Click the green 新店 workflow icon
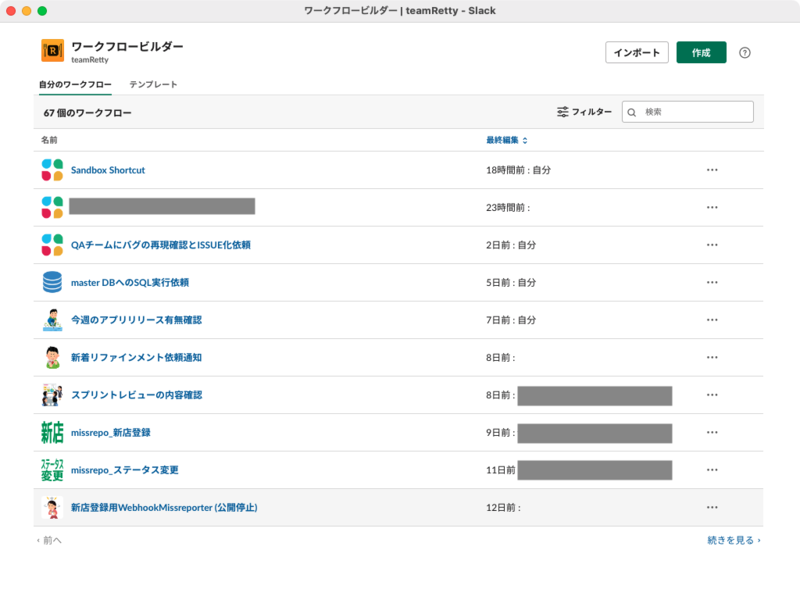The width and height of the screenshot is (800, 589). pos(52,432)
